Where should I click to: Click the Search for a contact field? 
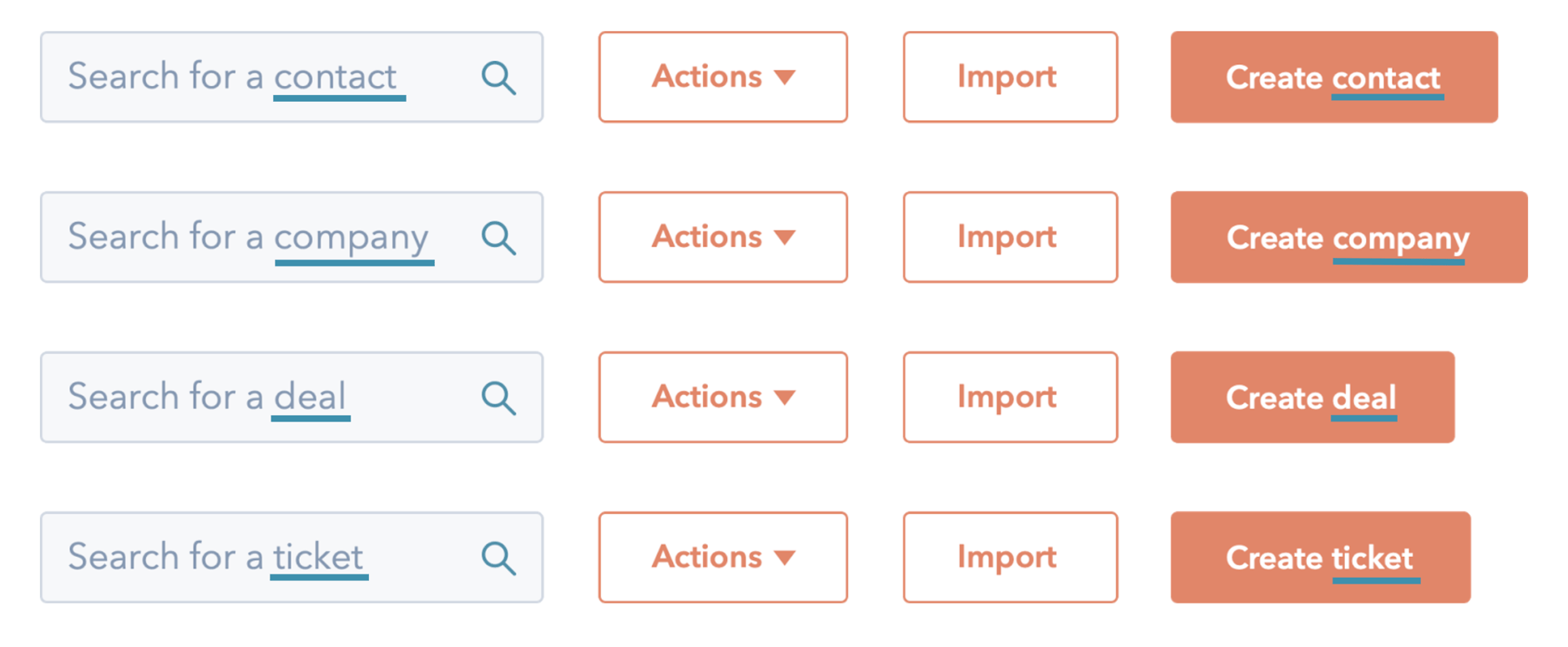(250, 77)
